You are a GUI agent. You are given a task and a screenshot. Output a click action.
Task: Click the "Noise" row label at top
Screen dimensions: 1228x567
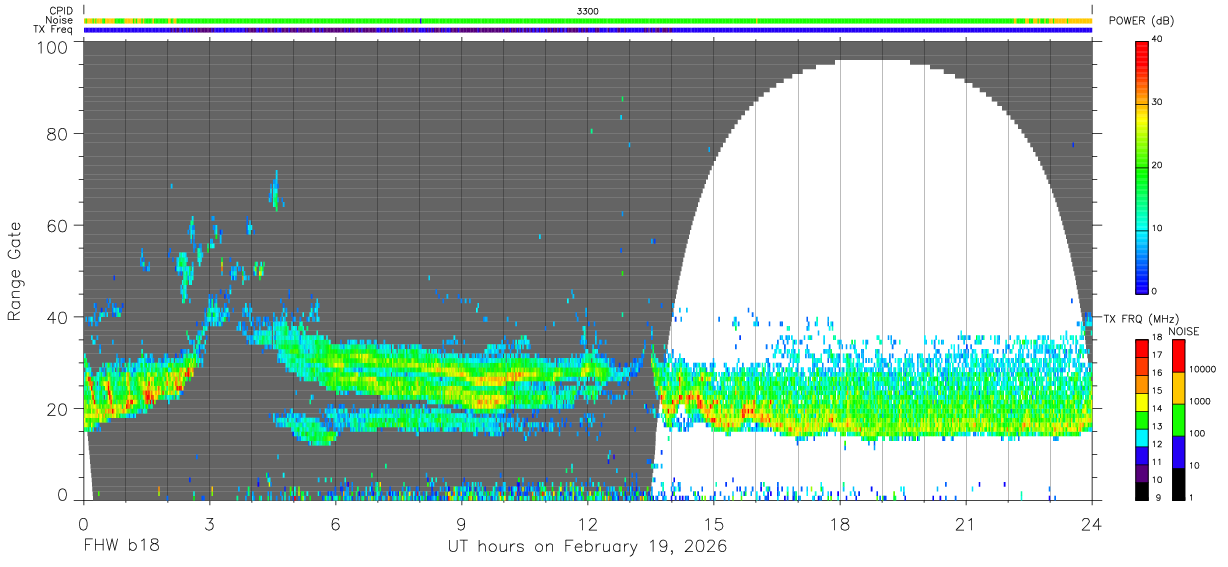60,20
